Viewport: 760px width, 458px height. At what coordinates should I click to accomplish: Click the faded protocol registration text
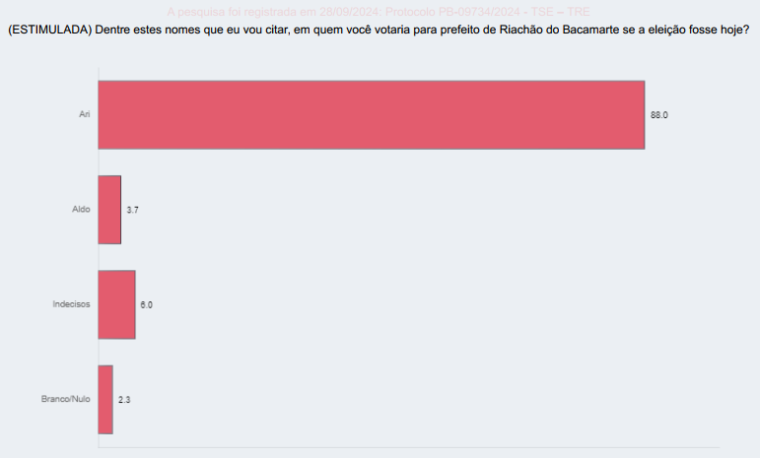click(379, 12)
